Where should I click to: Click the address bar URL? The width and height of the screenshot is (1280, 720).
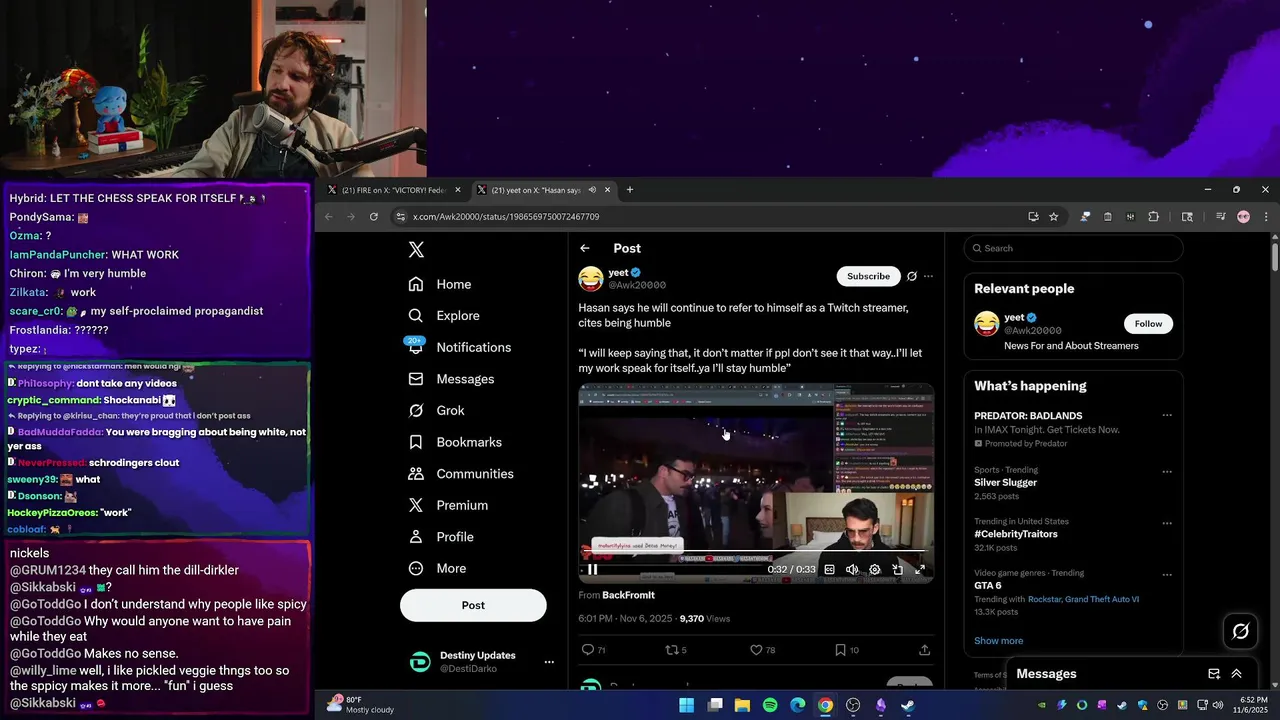506,217
